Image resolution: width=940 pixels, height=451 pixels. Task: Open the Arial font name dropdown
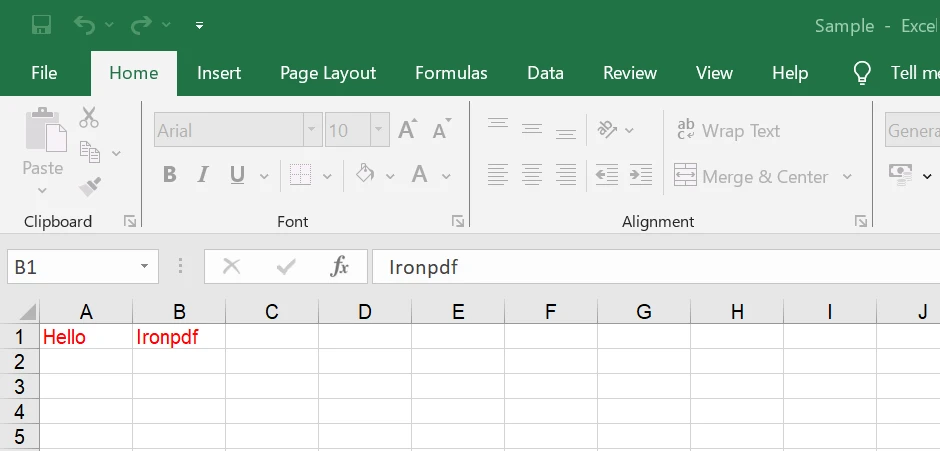click(x=313, y=130)
